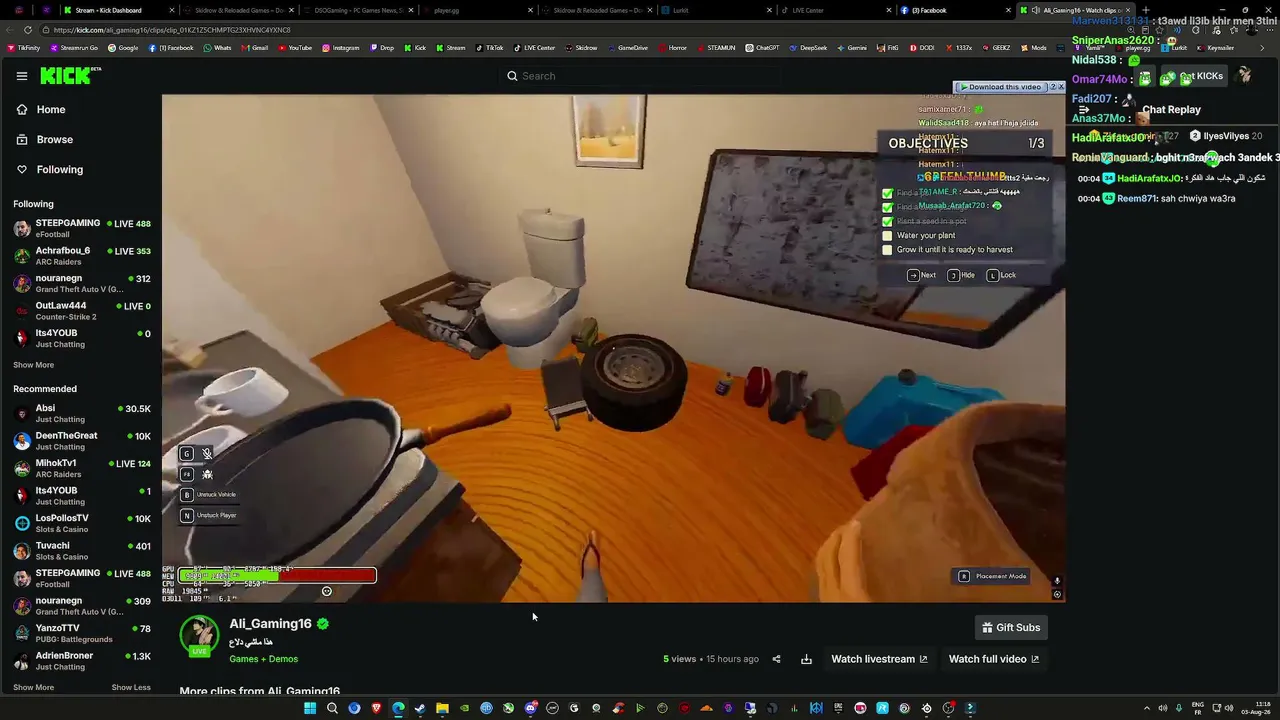1280x720 pixels.
Task: Click the Watch livestream button
Action: coord(879,659)
